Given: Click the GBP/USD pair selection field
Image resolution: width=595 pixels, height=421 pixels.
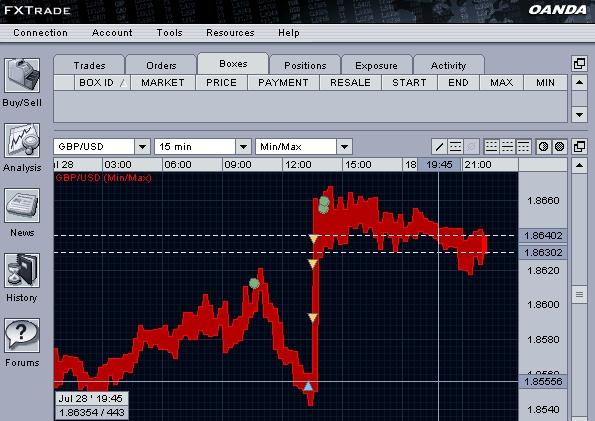Looking at the screenshot, I should [94, 147].
